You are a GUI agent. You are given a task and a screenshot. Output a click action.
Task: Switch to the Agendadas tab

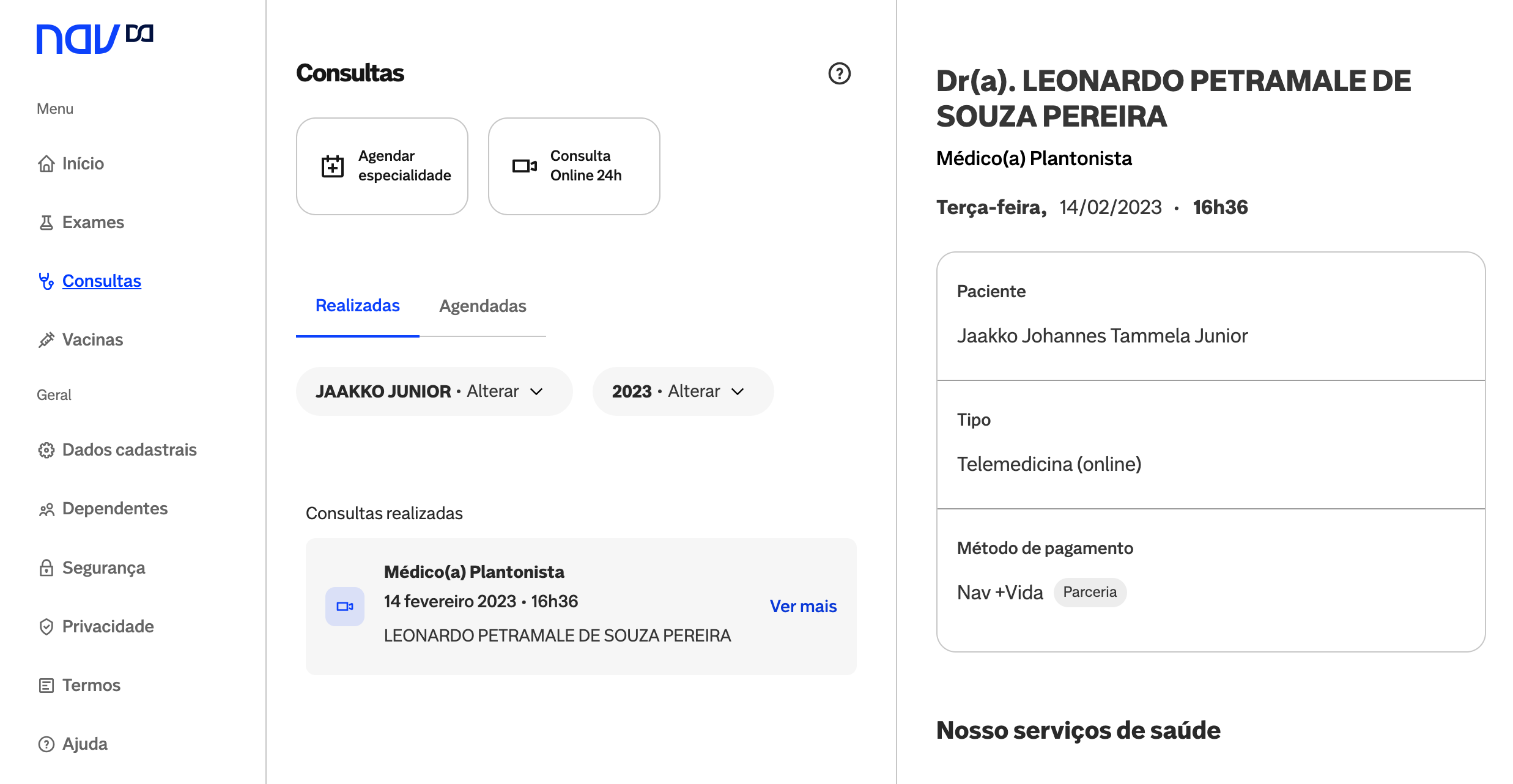tap(483, 306)
